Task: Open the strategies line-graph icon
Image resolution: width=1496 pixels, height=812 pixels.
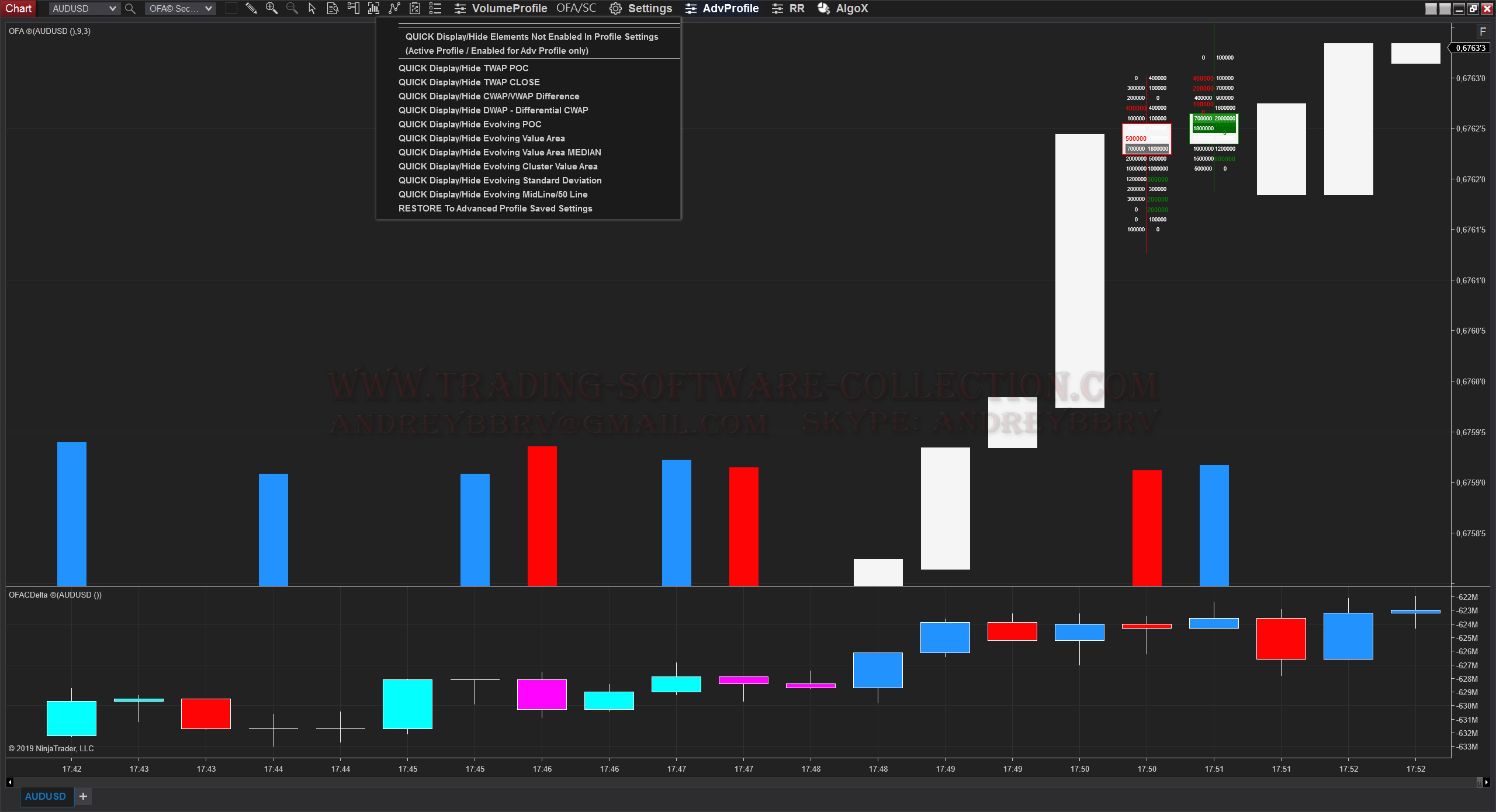Action: pyautogui.click(x=394, y=8)
